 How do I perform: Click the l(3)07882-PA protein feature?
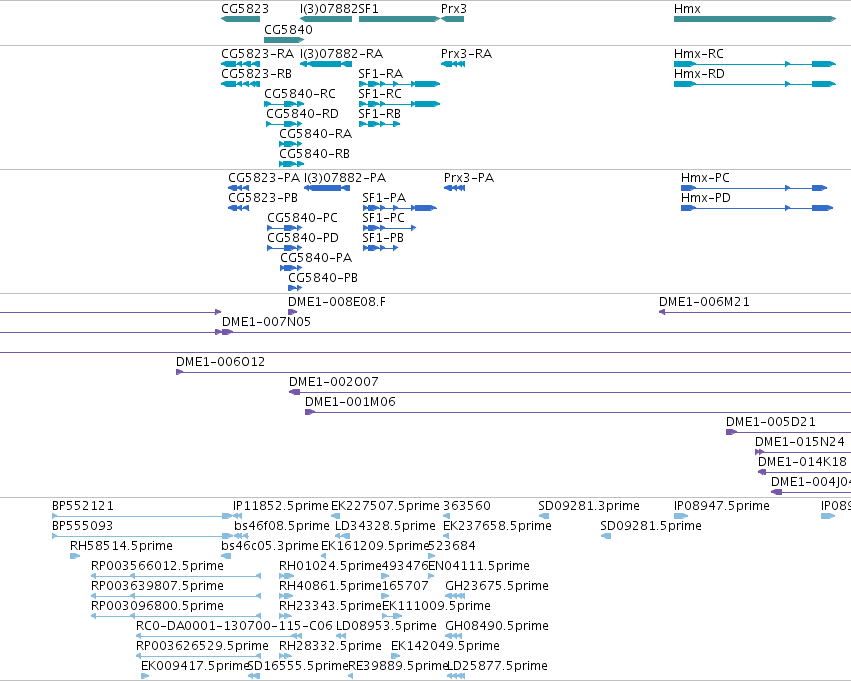pyautogui.click(x=327, y=188)
